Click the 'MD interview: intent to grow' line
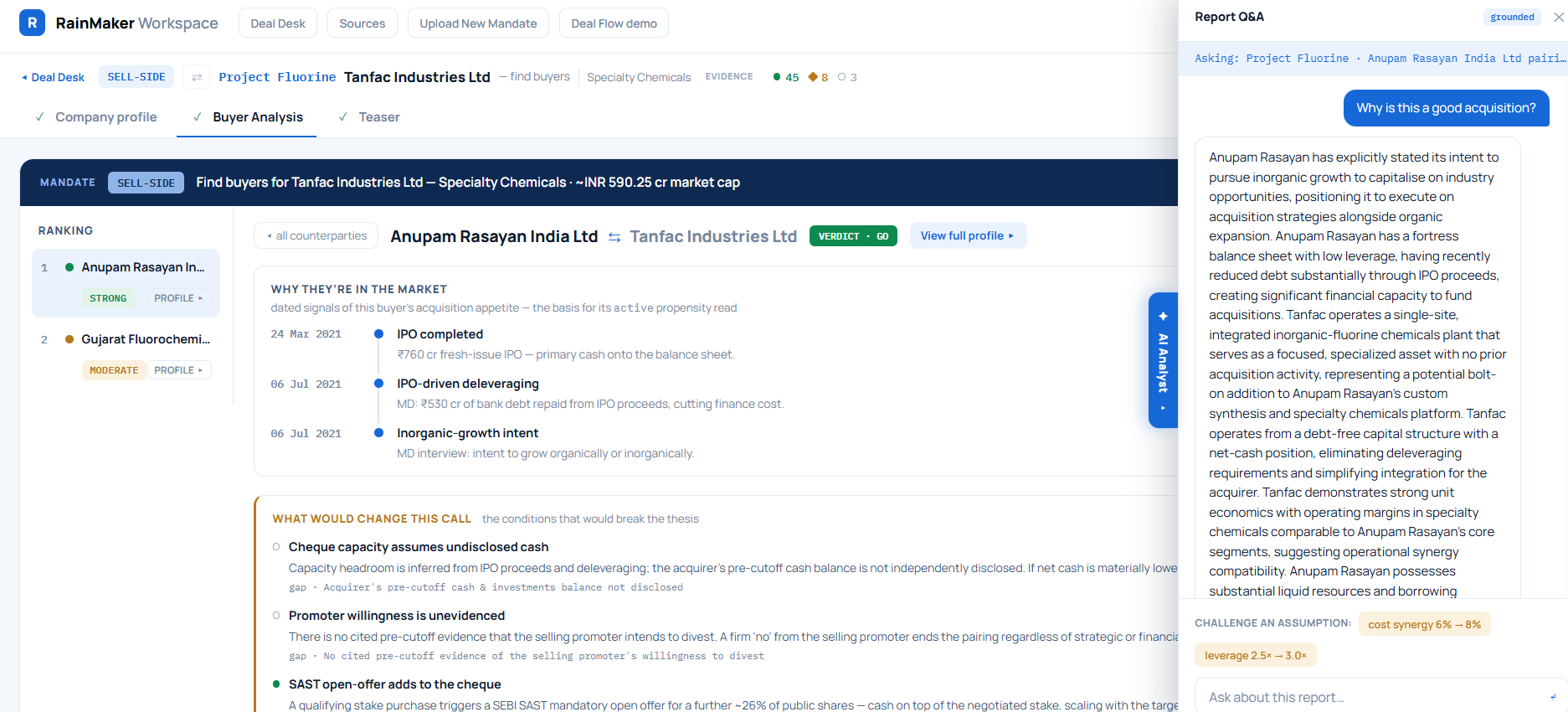 point(545,453)
